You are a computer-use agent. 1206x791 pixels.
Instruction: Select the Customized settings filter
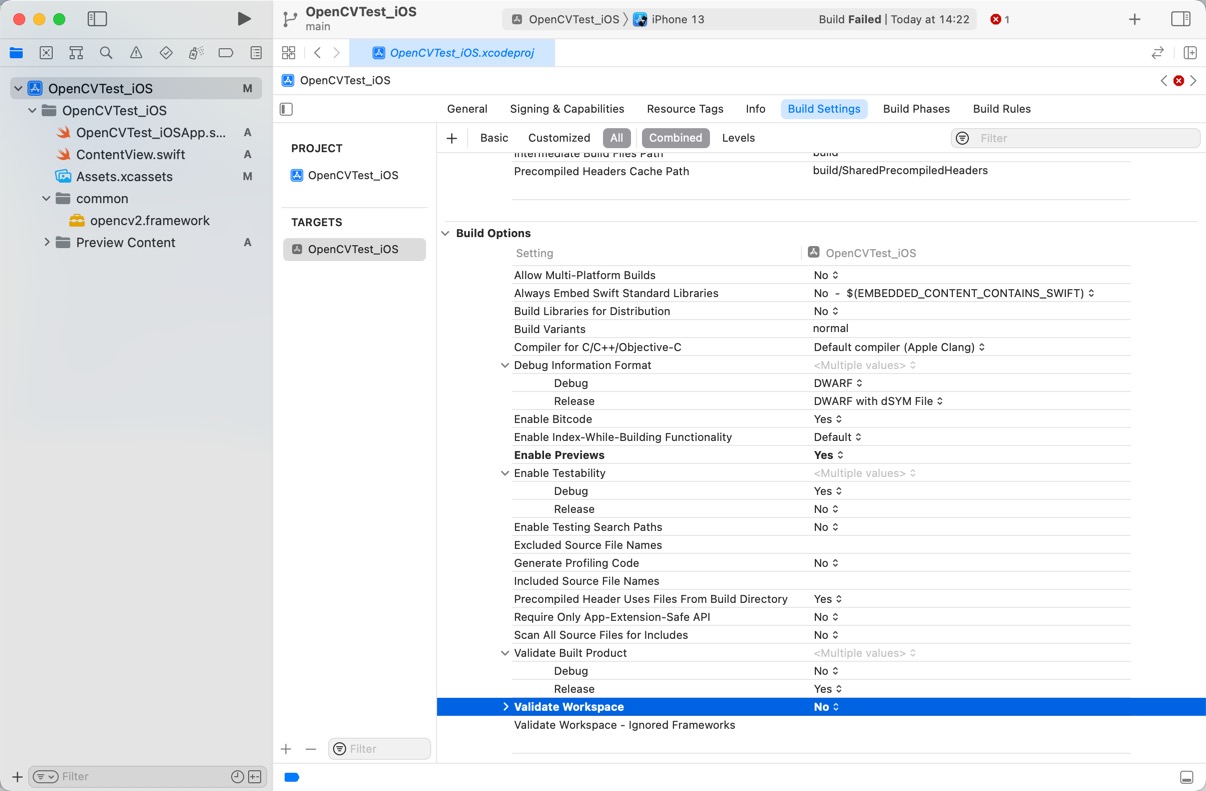(559, 138)
